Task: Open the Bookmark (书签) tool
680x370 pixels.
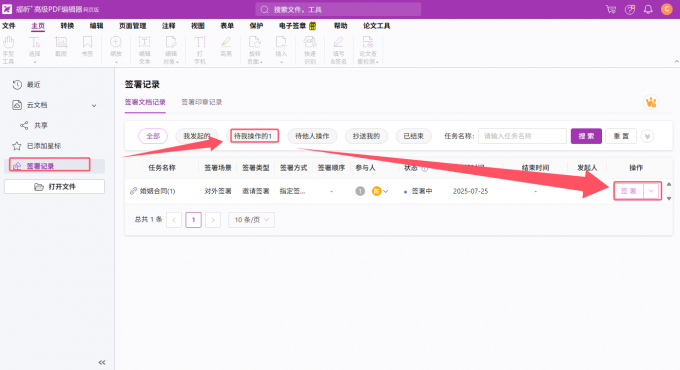Action: [x=88, y=46]
